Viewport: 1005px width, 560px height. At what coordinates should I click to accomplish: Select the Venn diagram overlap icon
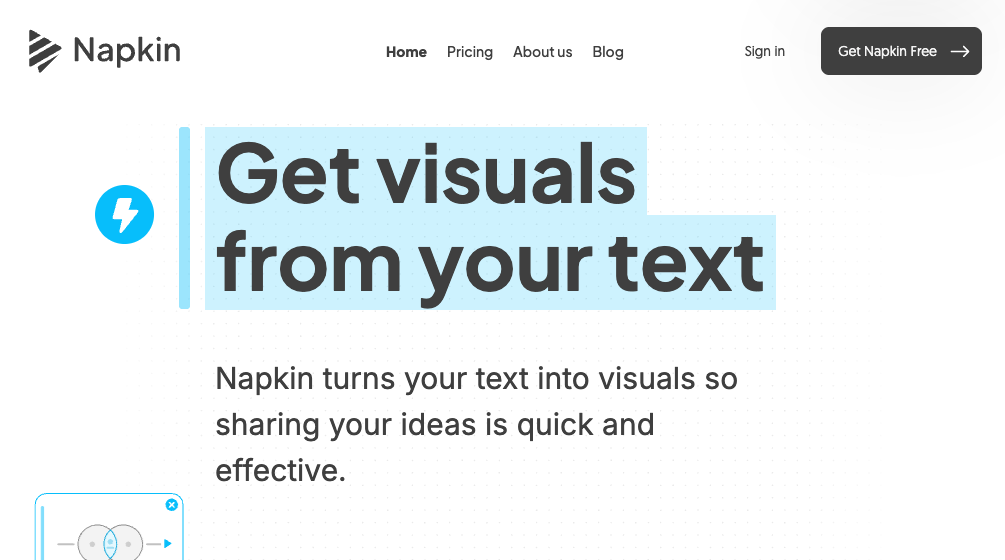(x=110, y=544)
